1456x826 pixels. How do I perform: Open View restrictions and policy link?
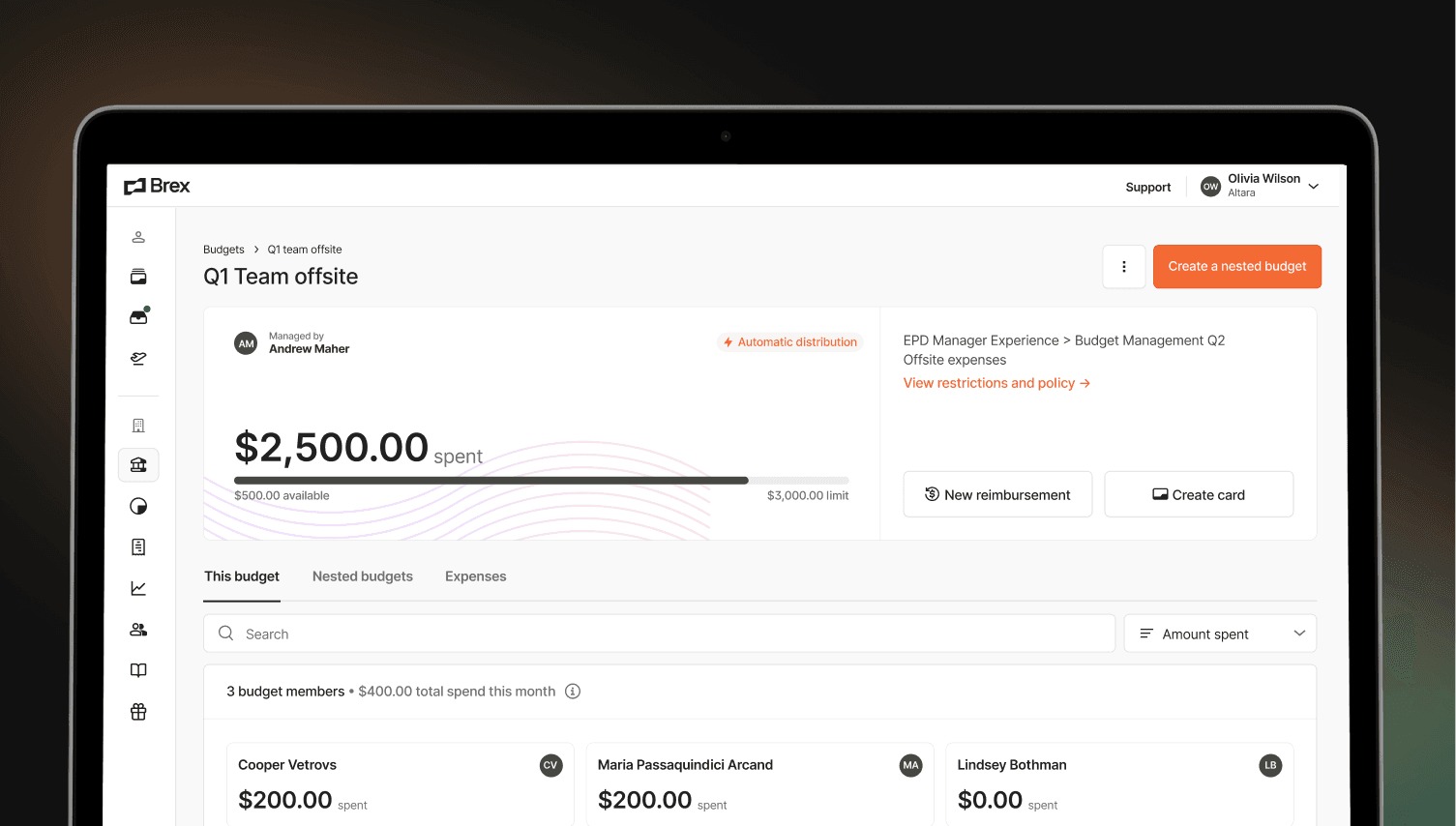995,383
